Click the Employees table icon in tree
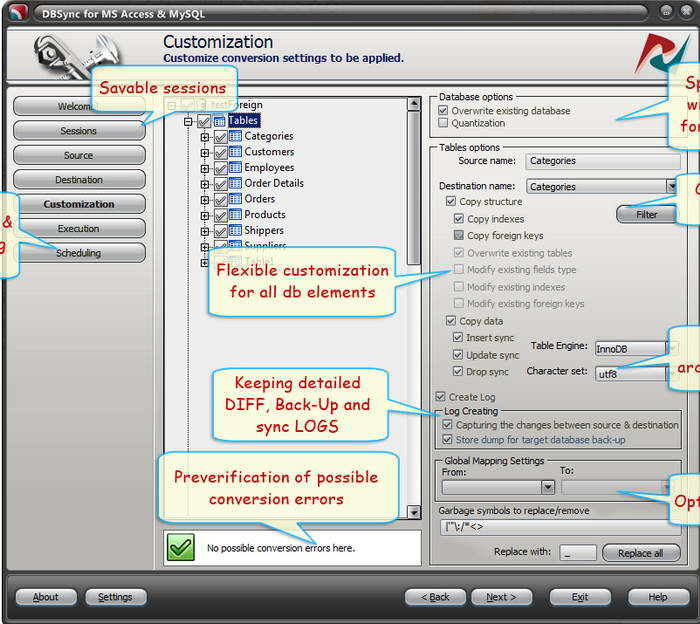Screen dimensions: 700x624 (235, 167)
